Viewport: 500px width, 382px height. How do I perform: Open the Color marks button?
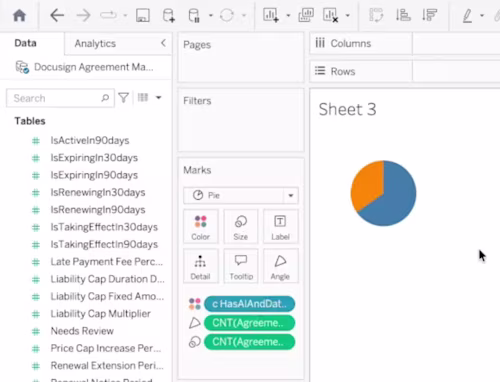pos(201,226)
